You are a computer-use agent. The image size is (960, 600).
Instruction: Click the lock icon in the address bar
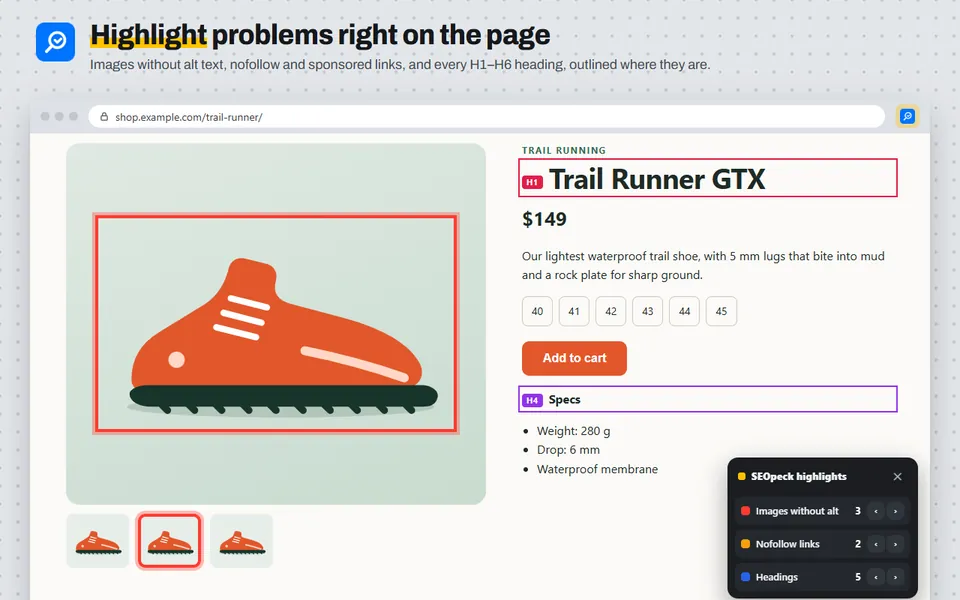[x=104, y=116]
